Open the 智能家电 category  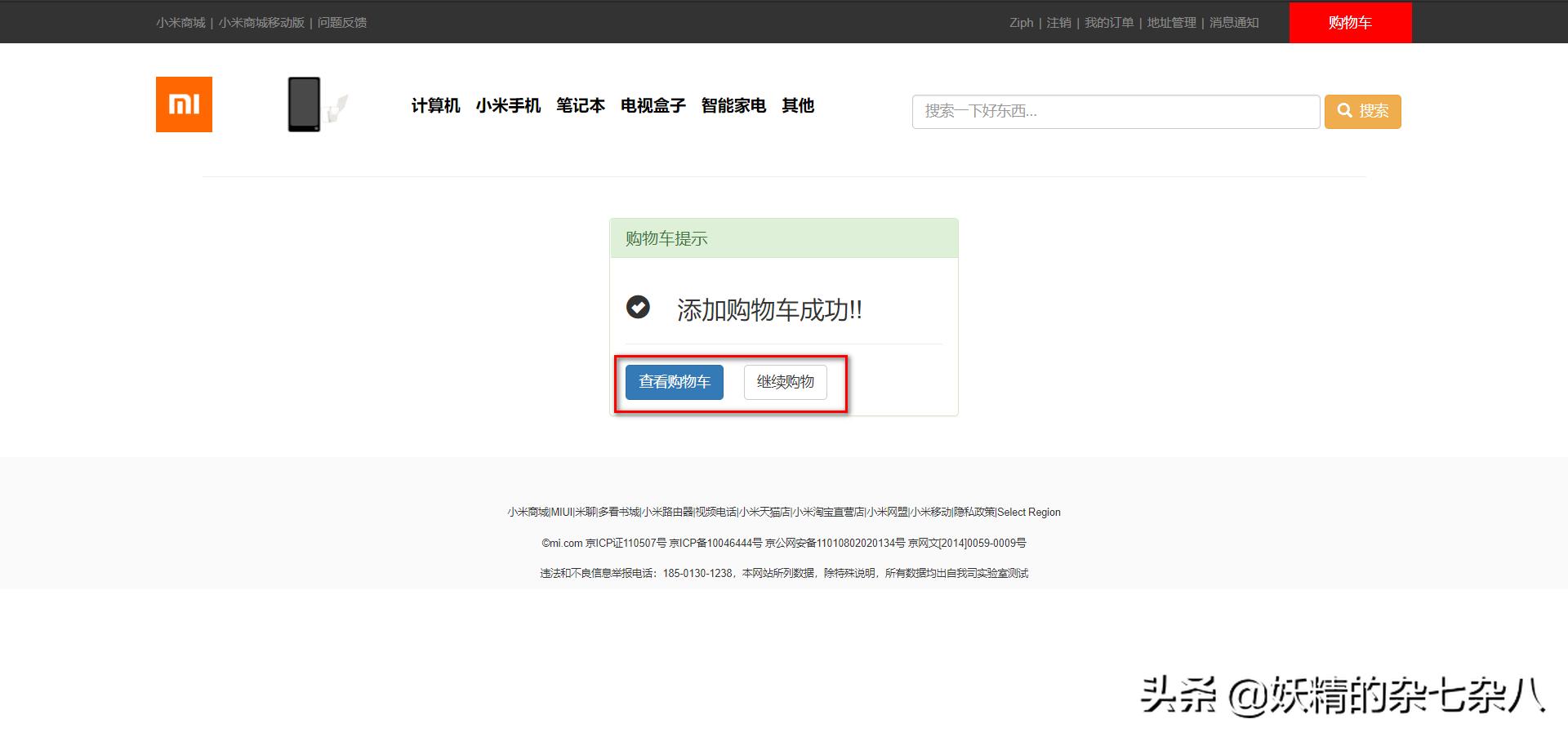(x=733, y=105)
